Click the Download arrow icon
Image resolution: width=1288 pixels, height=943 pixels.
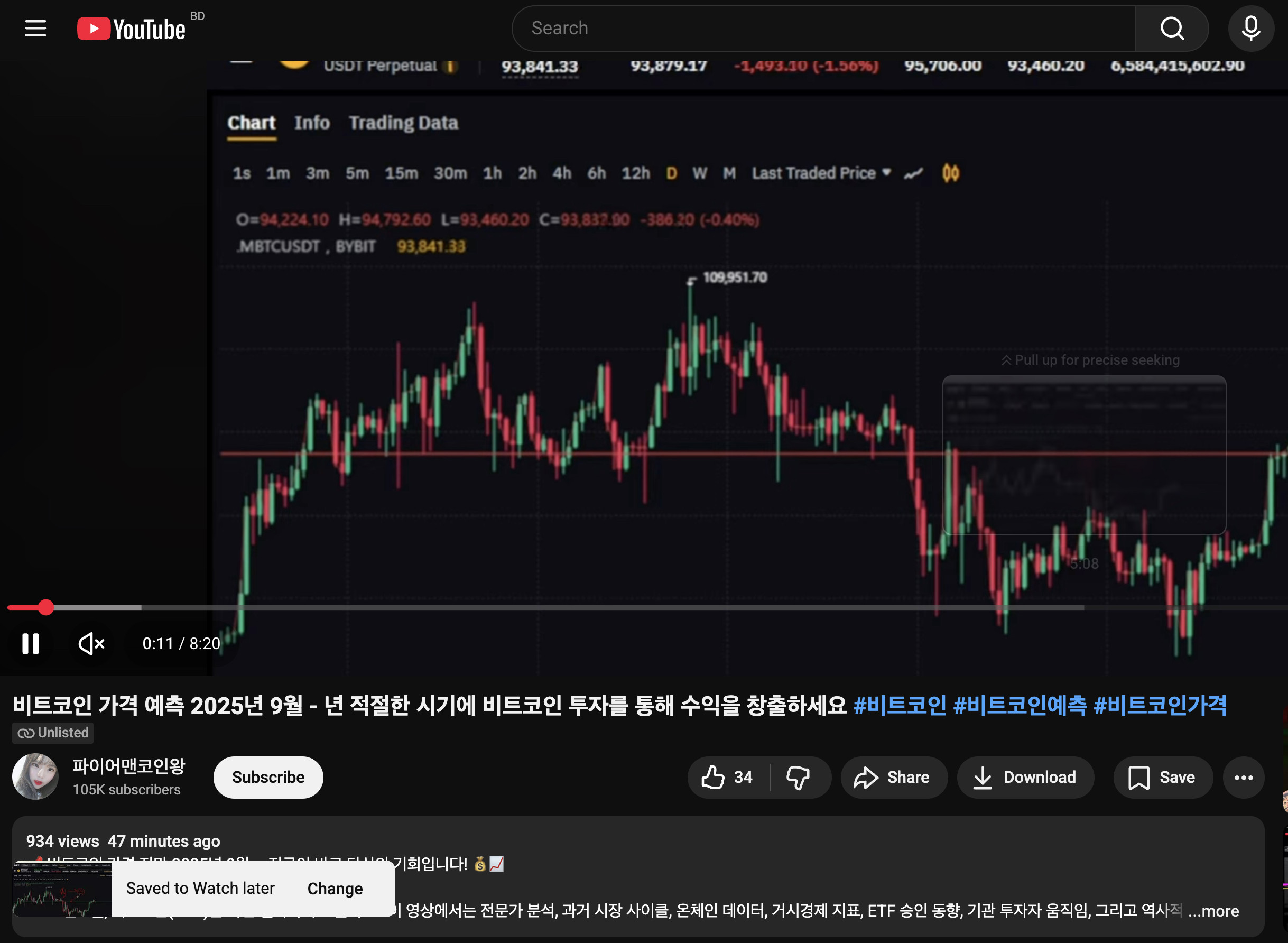[x=982, y=778]
